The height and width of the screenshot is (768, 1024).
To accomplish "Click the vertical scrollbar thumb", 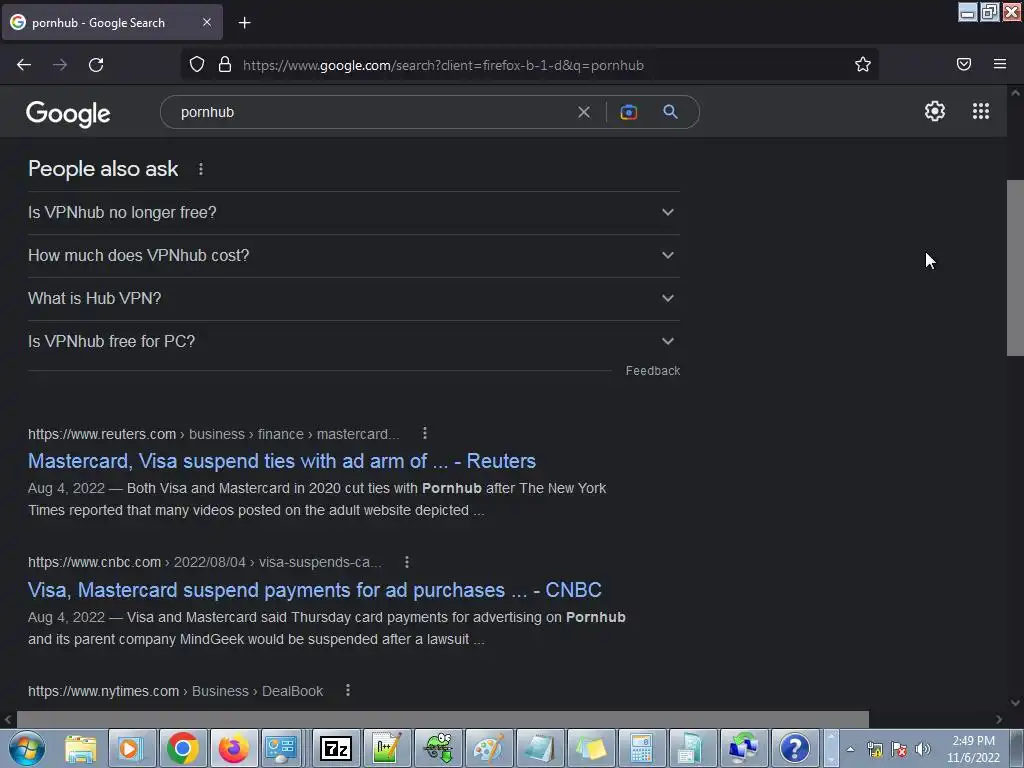I will coord(1015,268).
